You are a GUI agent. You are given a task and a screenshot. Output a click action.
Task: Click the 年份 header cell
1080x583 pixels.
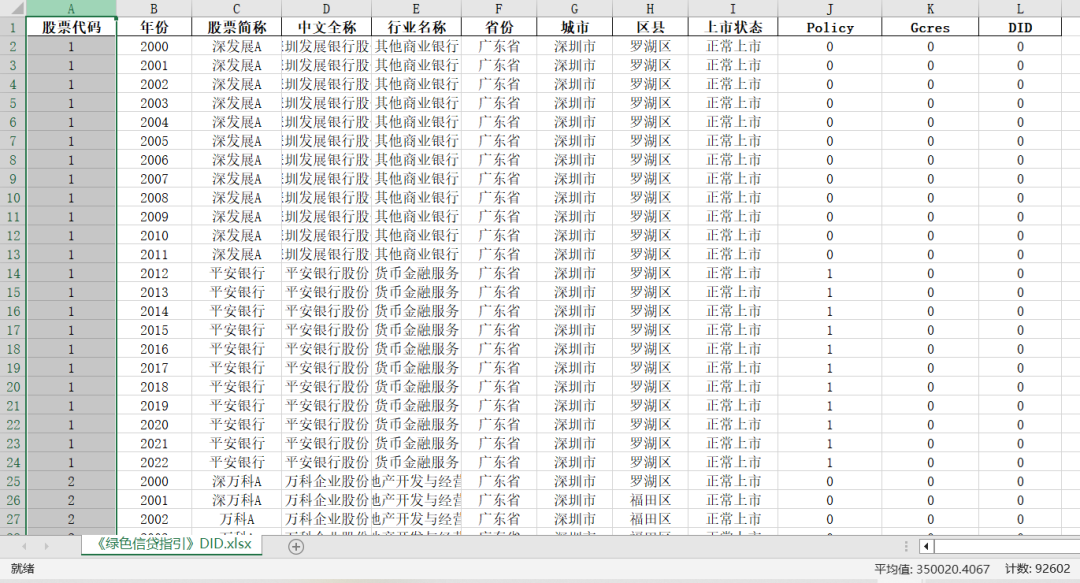154,28
